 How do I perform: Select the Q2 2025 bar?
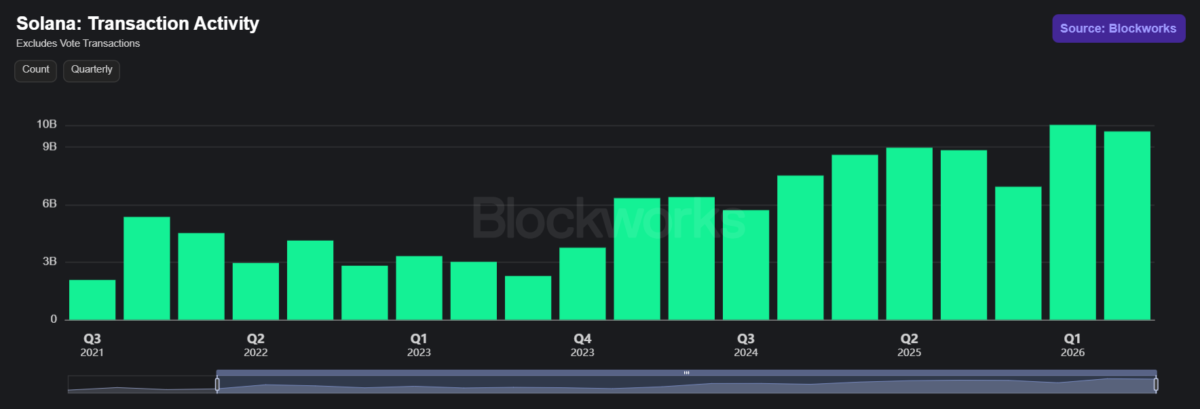click(909, 234)
